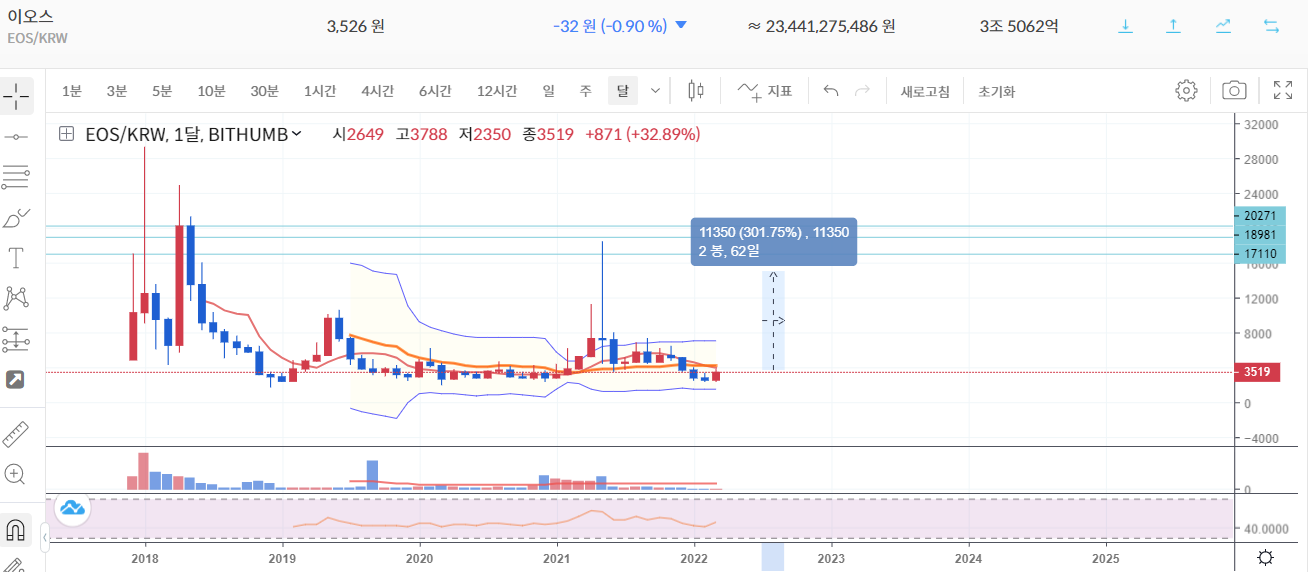Expand the price change dropdown triangle
This screenshot has width=1308, height=572.
[682, 26]
